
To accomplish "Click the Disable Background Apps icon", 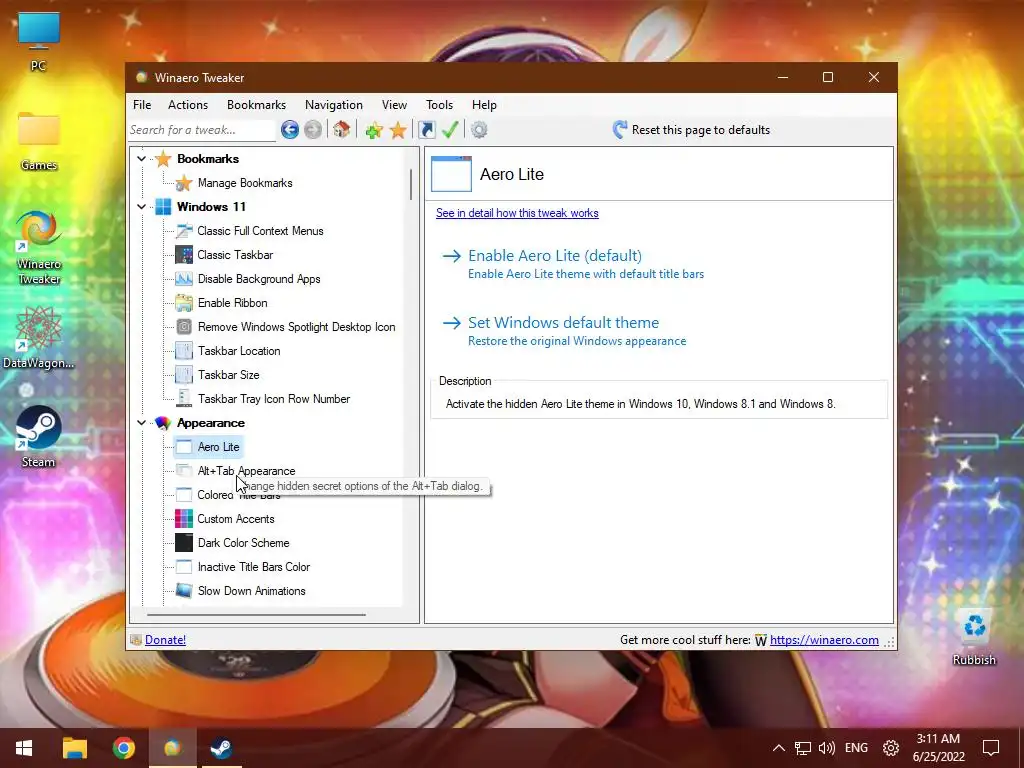I will 184,279.
